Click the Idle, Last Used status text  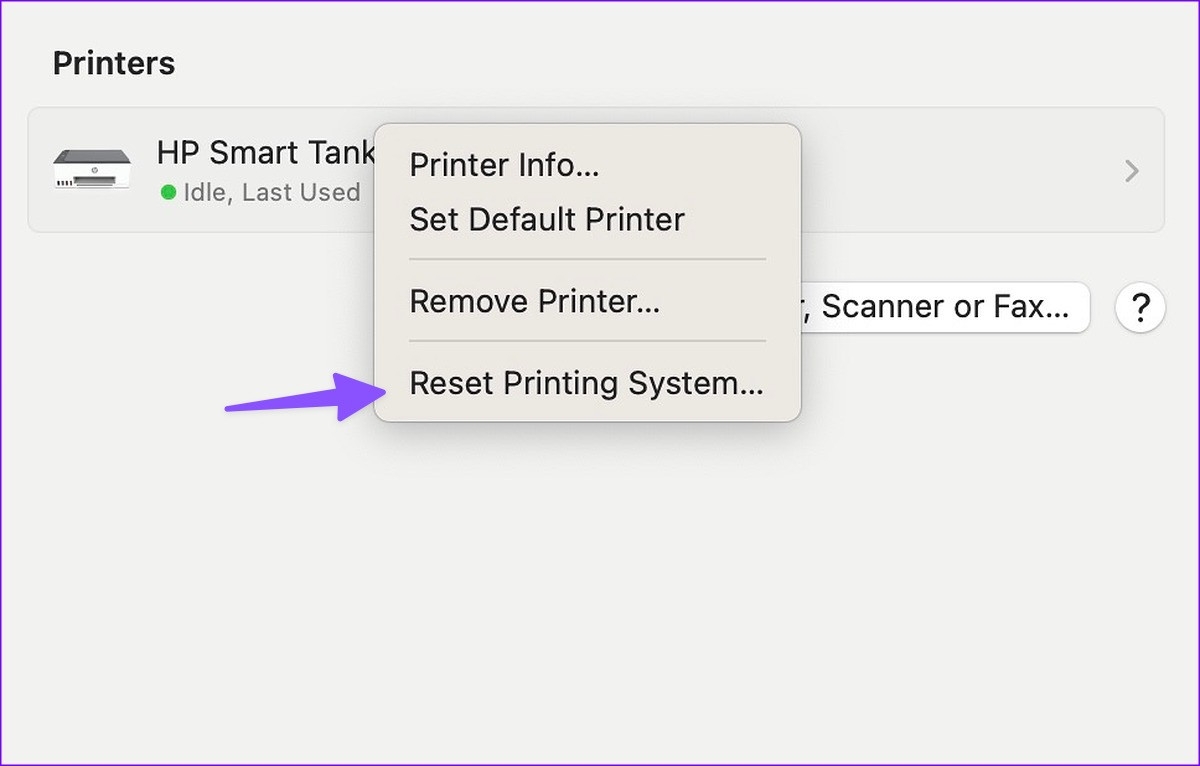[x=271, y=192]
